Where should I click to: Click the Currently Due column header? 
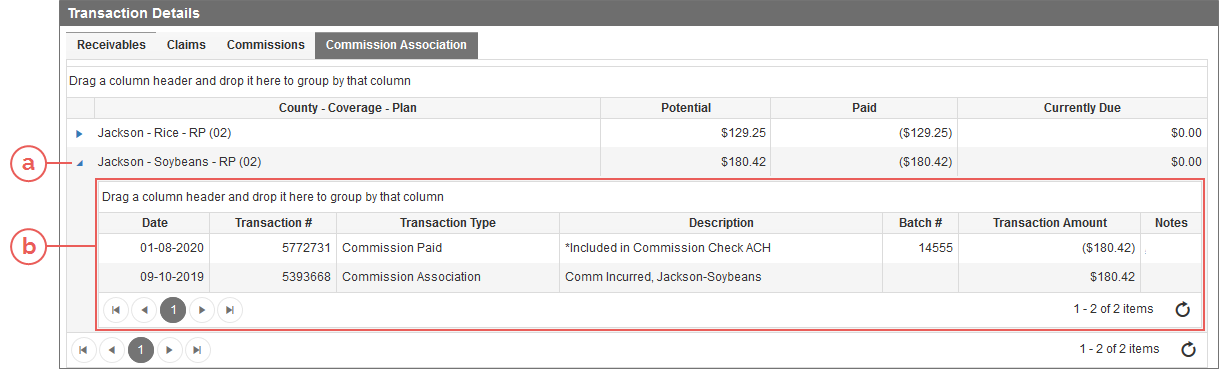(x=1082, y=108)
